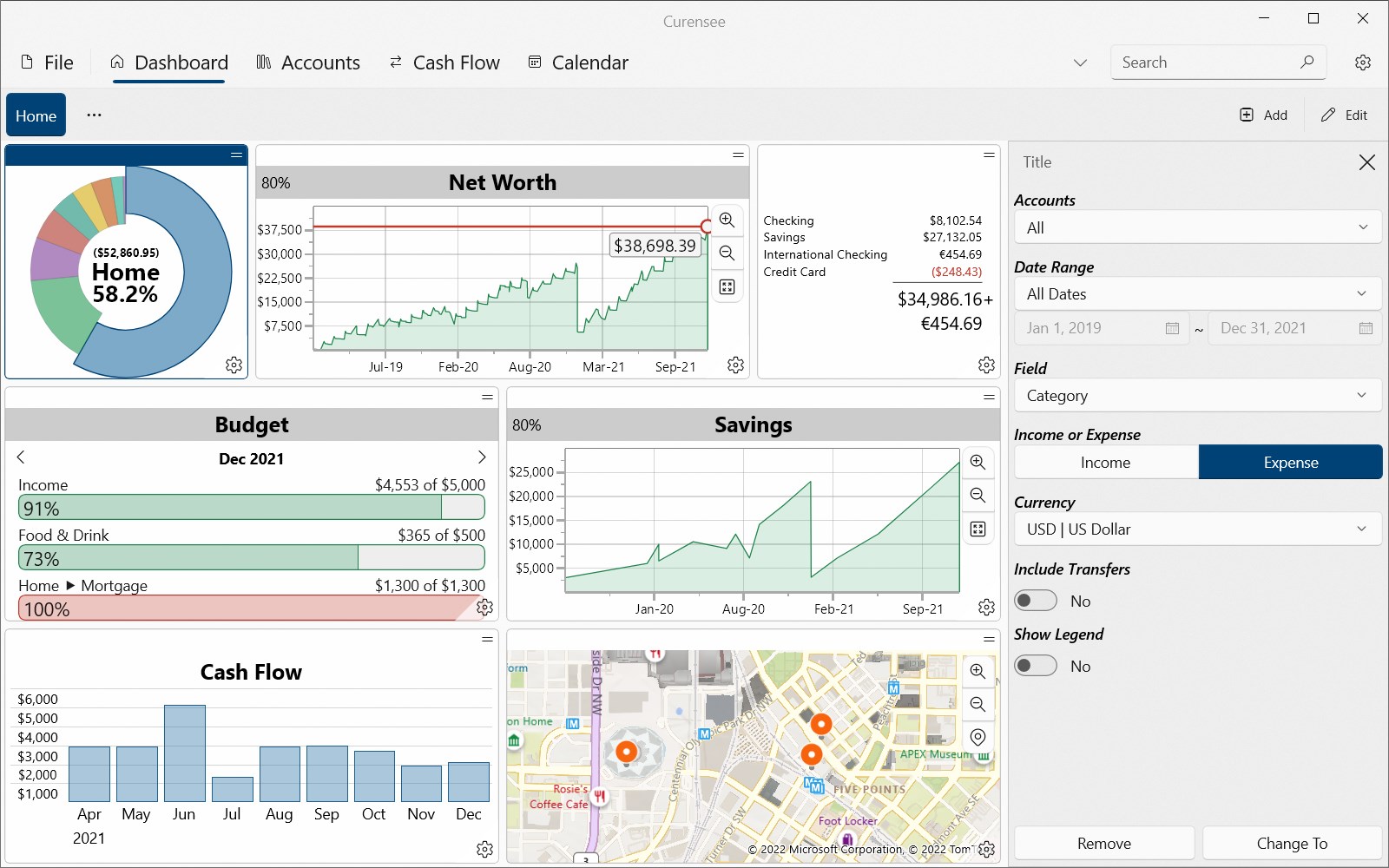
Task: Expand the Currency dropdown
Action: coord(1198,529)
